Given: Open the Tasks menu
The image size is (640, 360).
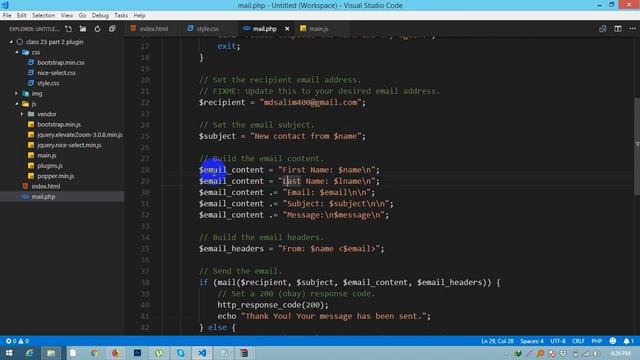Looking at the screenshot, I should coord(121,15).
